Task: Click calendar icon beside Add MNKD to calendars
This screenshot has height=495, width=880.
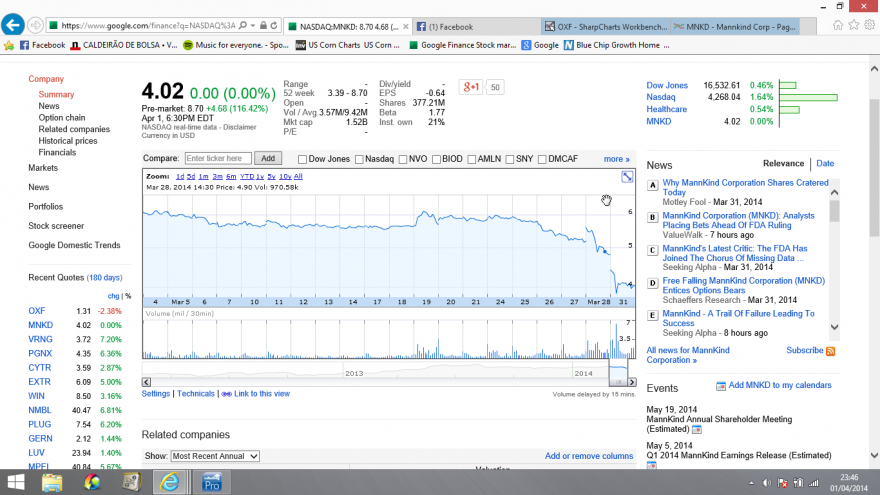Action: click(721, 386)
